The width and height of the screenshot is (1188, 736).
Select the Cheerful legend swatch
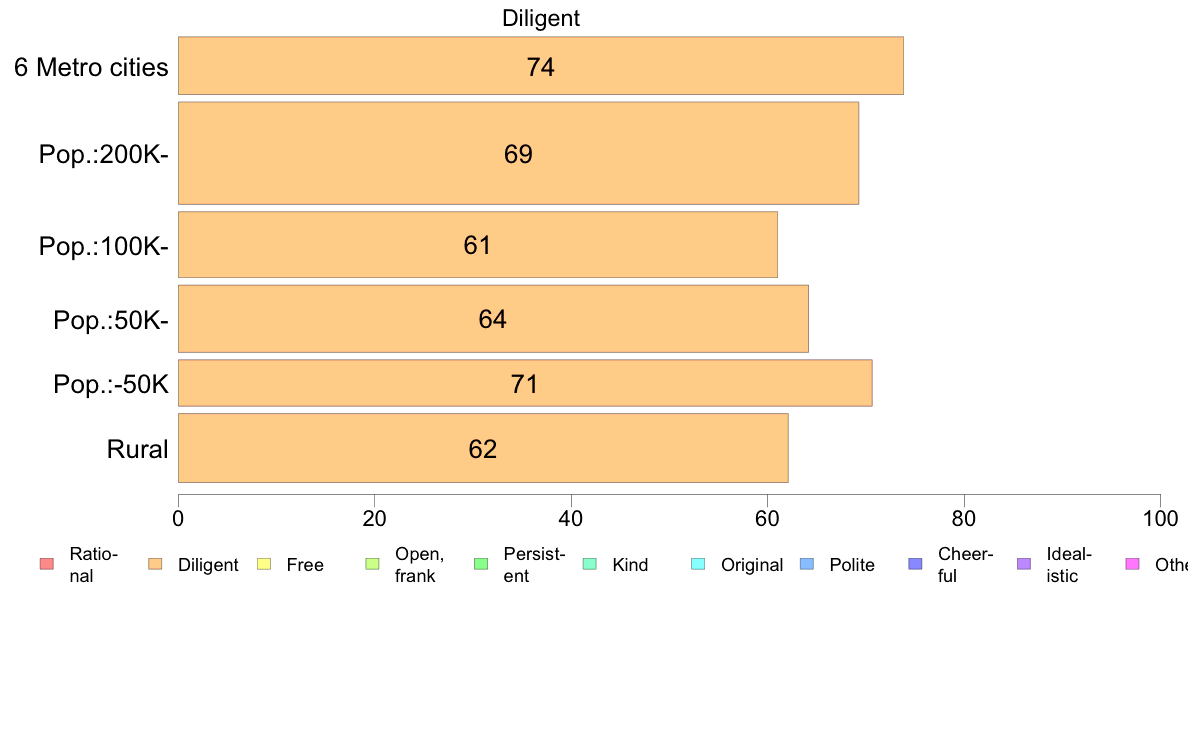tap(915, 564)
